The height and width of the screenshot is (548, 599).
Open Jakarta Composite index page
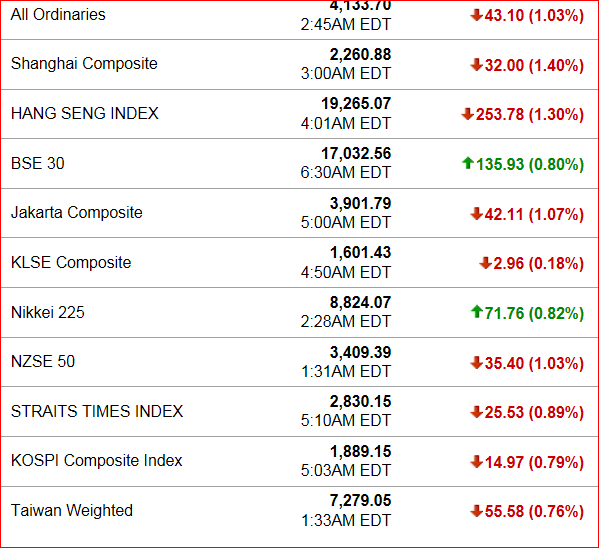tap(76, 212)
